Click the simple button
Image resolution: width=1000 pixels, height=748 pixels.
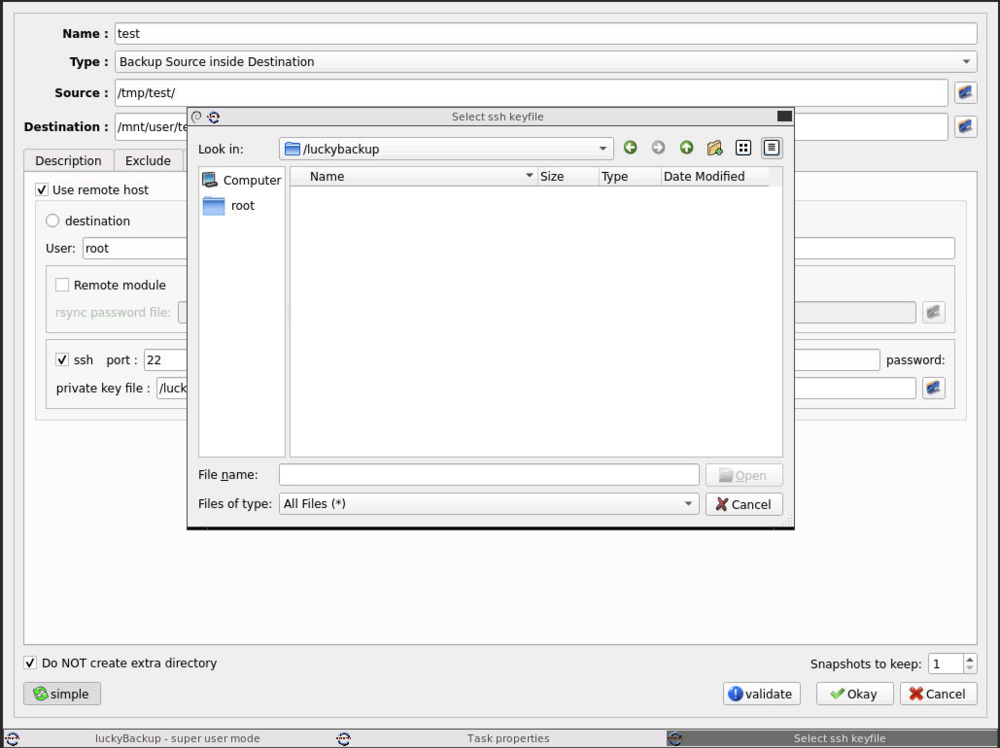pyautogui.click(x=62, y=694)
